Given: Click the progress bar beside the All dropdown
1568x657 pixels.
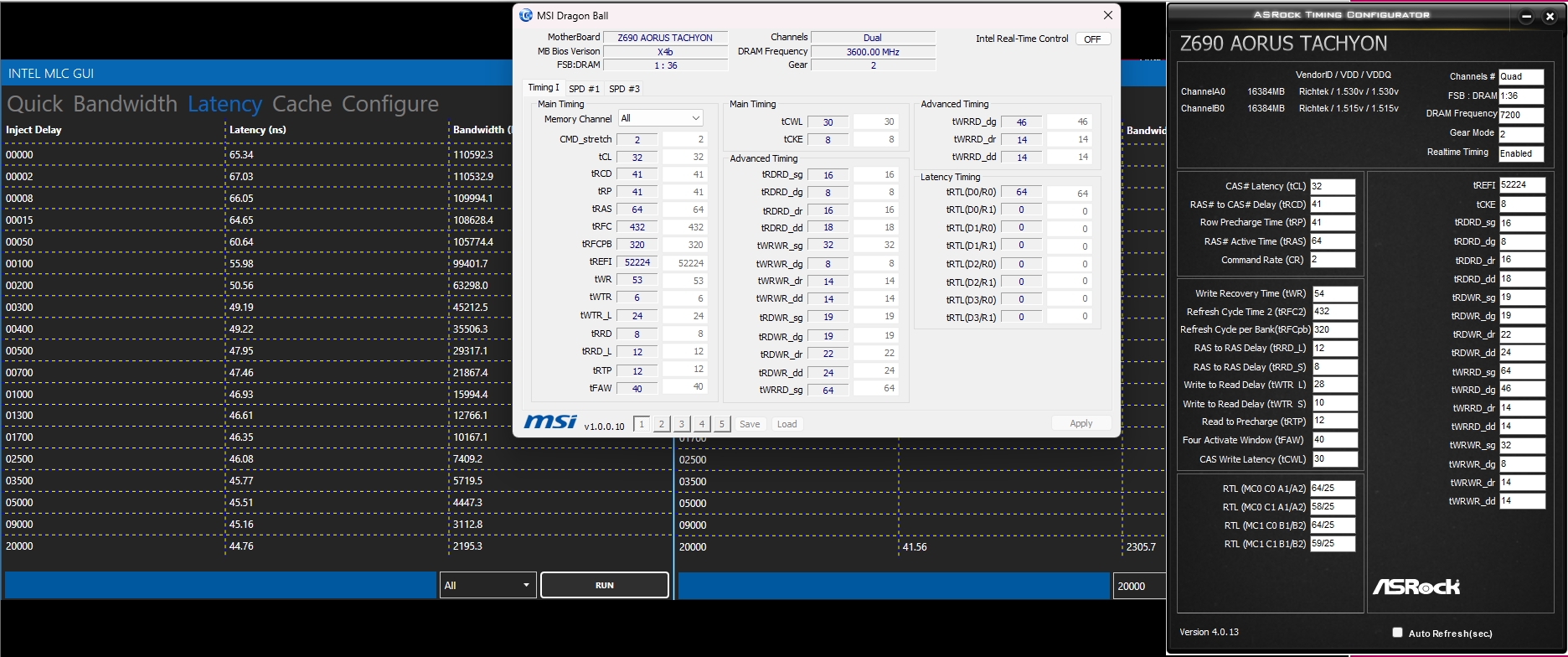Looking at the screenshot, I should 221,585.
